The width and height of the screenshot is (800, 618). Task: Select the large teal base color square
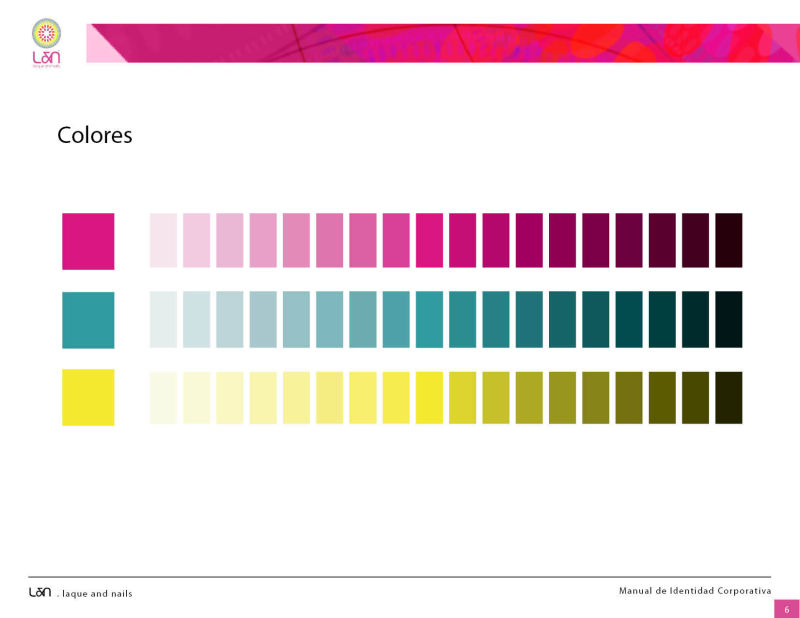coord(88,320)
